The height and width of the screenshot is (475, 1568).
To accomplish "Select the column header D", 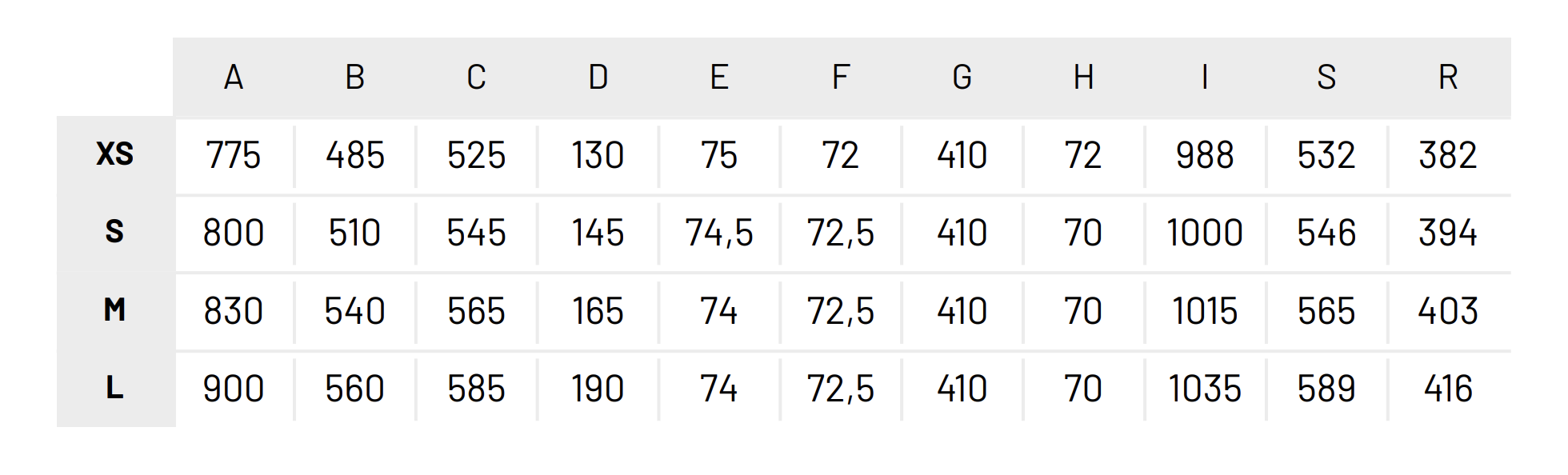I will pyautogui.click(x=598, y=78).
